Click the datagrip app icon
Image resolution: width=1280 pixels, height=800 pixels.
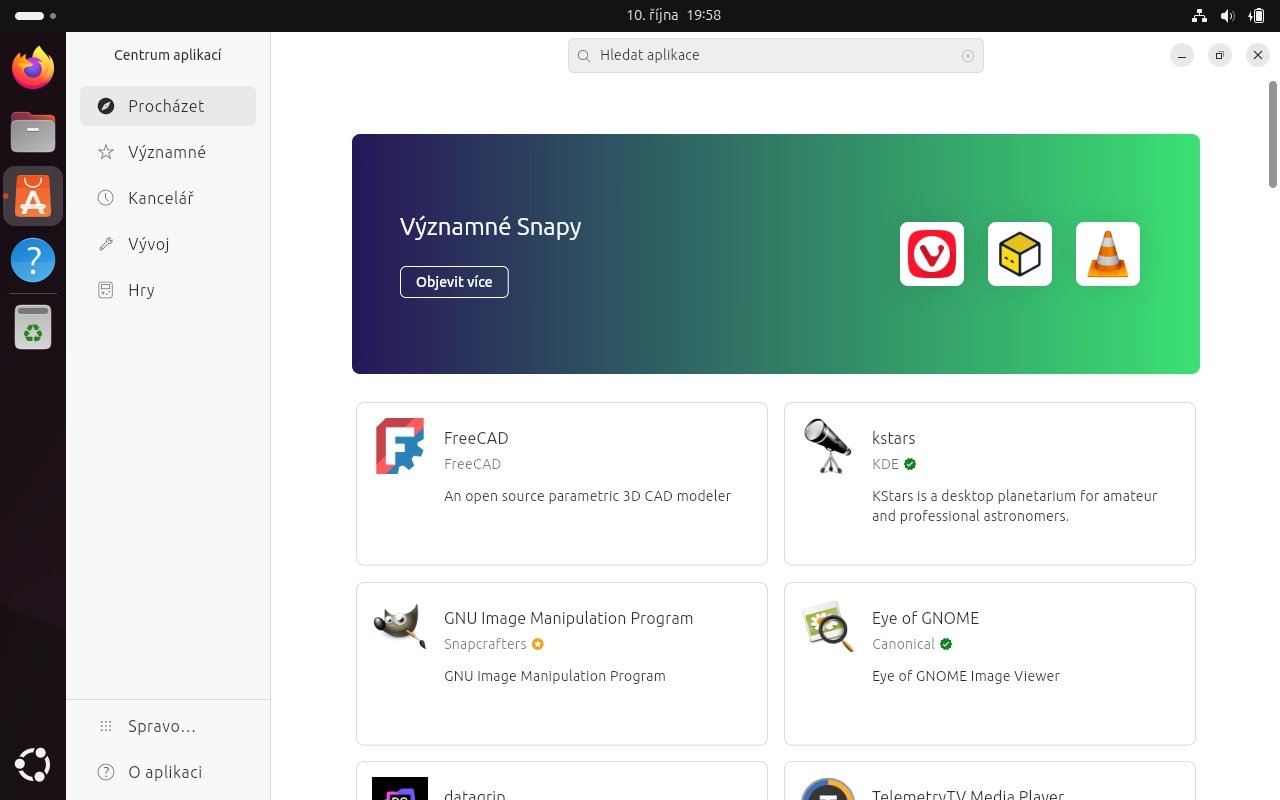pyautogui.click(x=400, y=789)
